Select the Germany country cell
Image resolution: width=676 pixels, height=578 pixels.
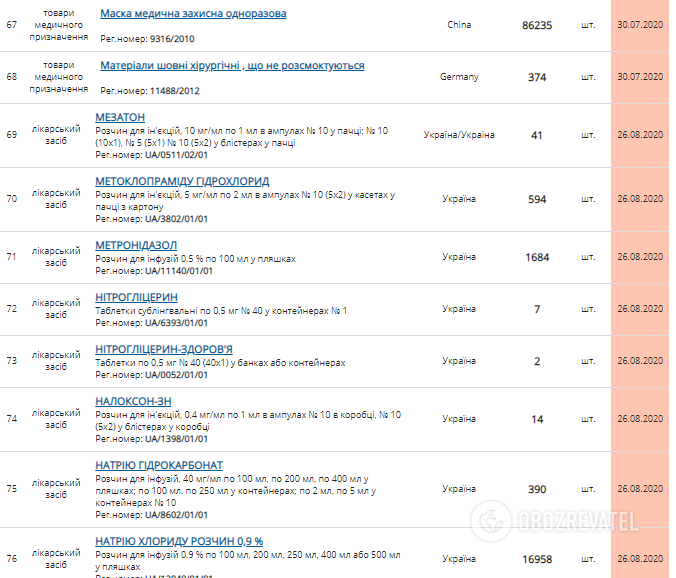click(x=459, y=77)
